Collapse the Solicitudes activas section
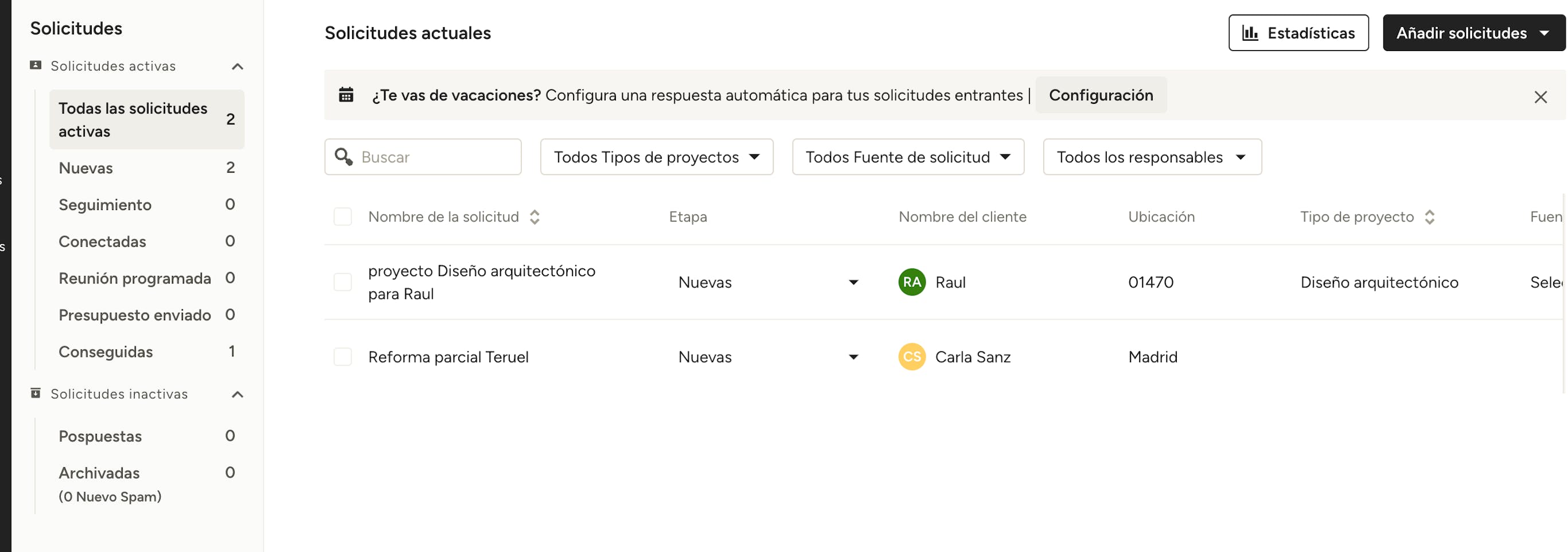This screenshot has height=552, width=1568. pos(237,67)
